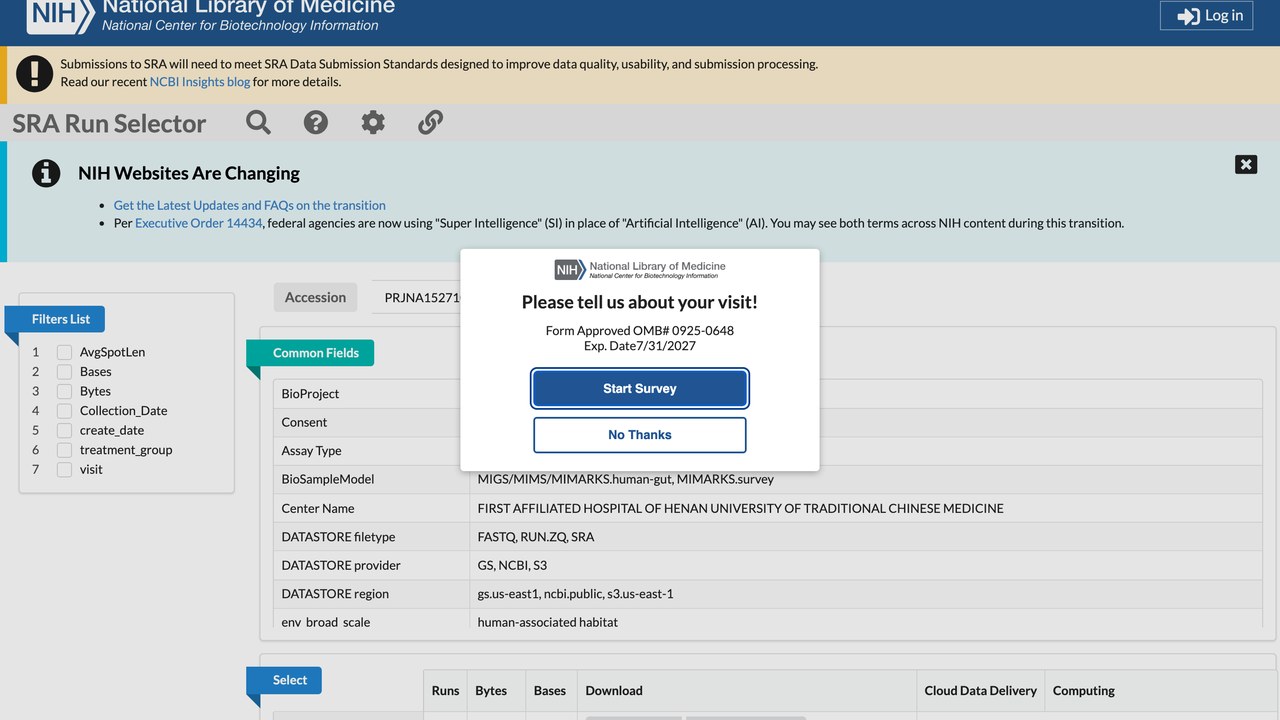Collapse the Common Fields section tab

316,352
